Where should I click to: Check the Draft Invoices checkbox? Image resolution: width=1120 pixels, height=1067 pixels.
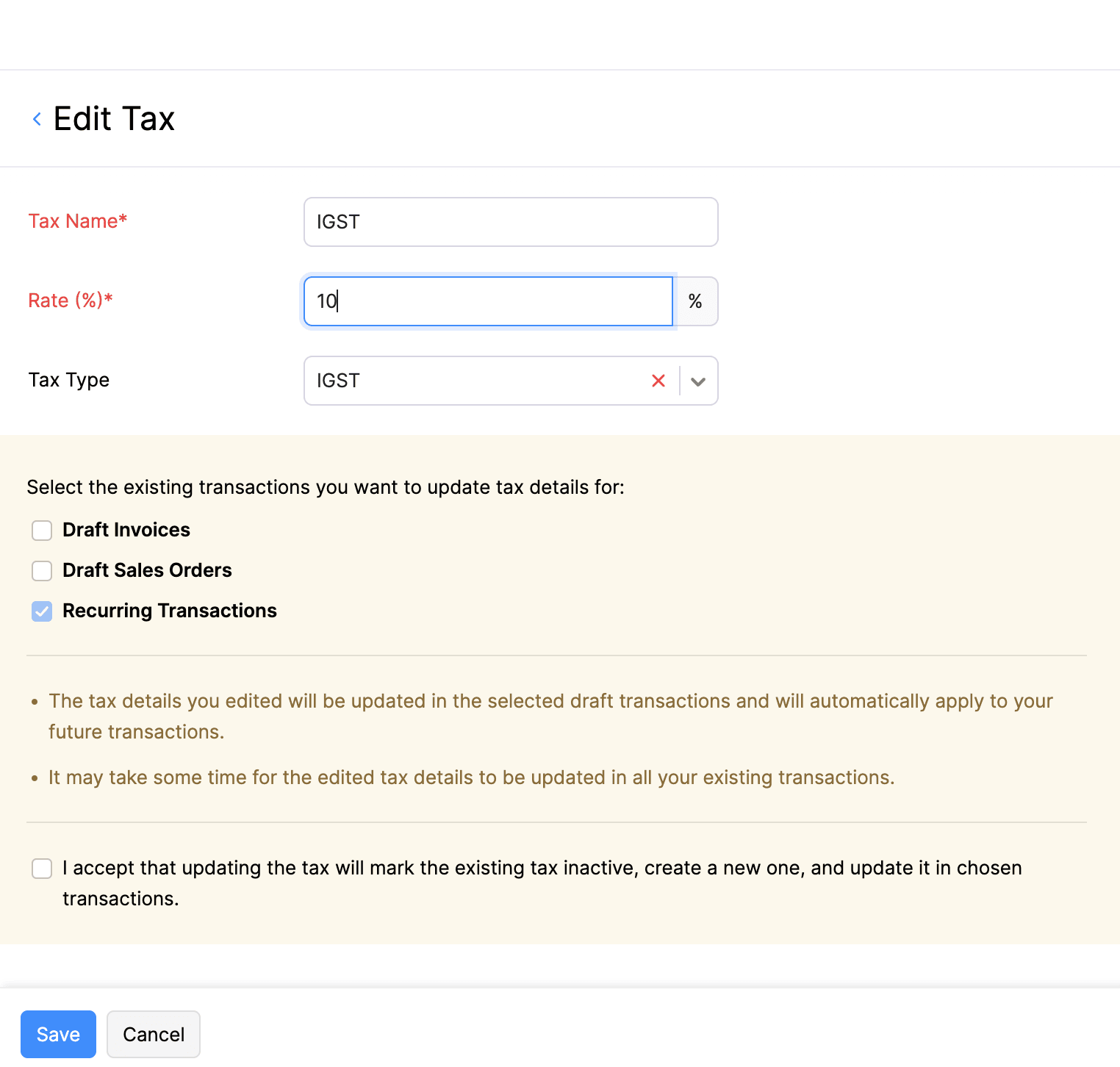(42, 531)
